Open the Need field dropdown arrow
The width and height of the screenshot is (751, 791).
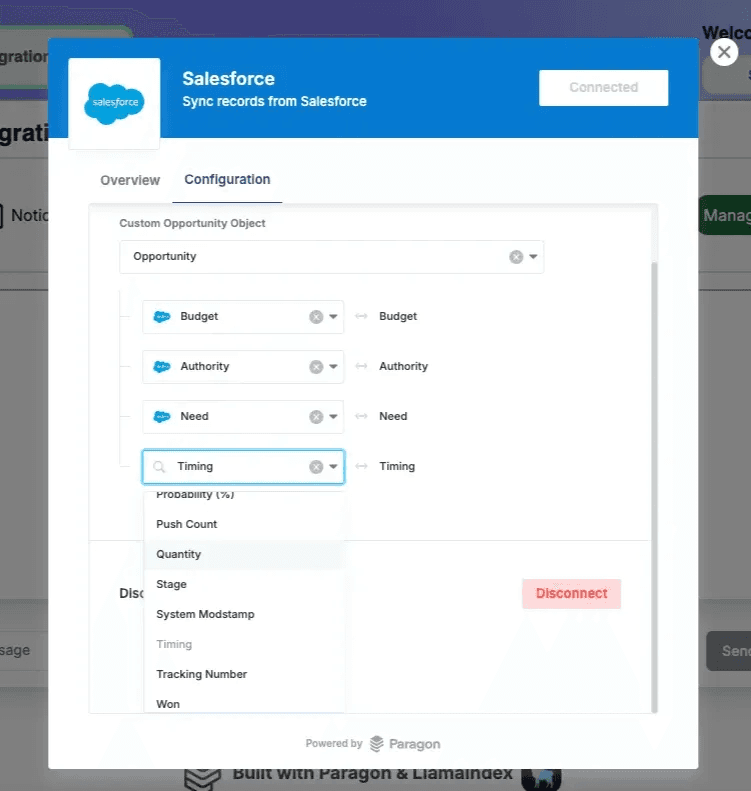[x=334, y=417]
